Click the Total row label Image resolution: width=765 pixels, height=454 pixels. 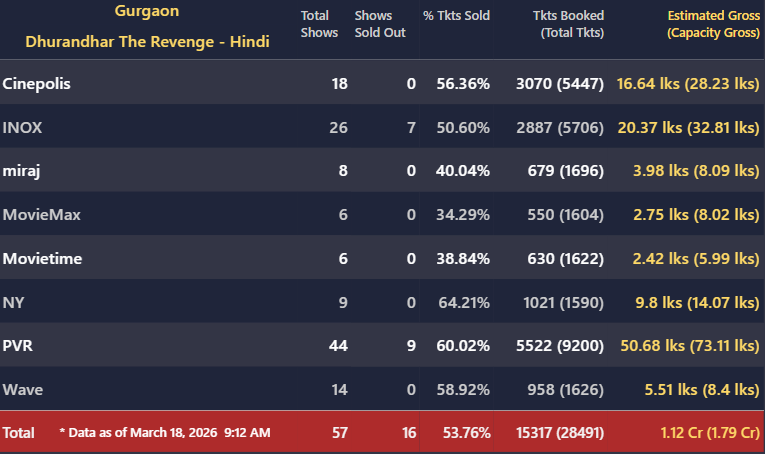tap(19, 433)
